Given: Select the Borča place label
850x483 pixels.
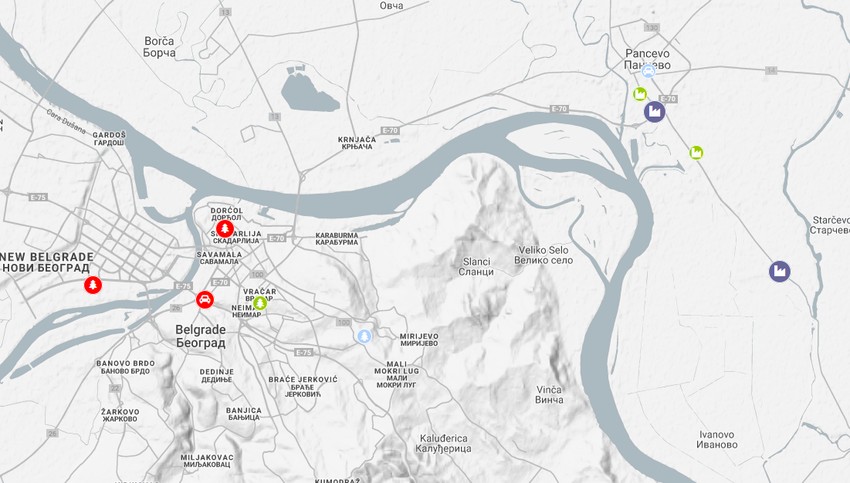Looking at the screenshot, I should [x=159, y=47].
